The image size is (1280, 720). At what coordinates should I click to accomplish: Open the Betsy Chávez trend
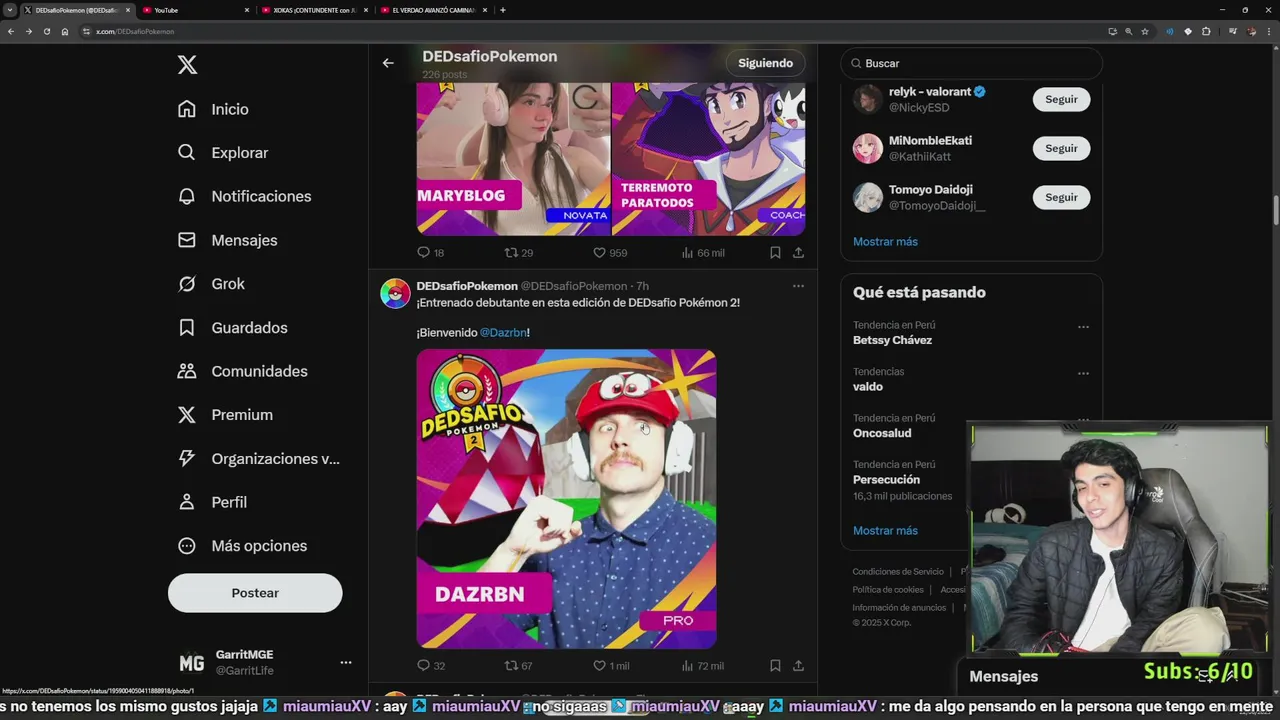click(x=892, y=340)
